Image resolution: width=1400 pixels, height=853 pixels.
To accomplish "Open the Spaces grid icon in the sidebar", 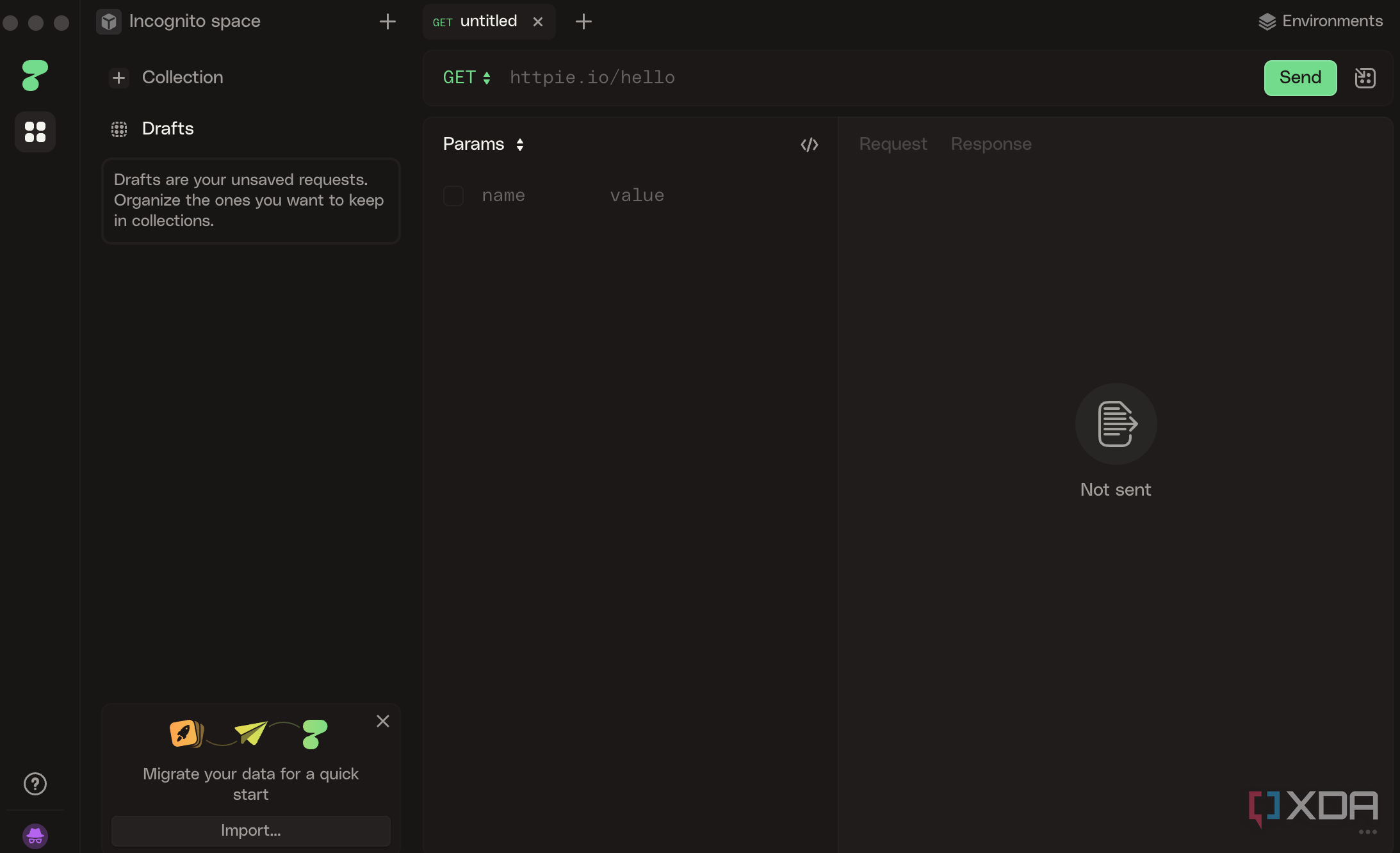I will click(35, 132).
